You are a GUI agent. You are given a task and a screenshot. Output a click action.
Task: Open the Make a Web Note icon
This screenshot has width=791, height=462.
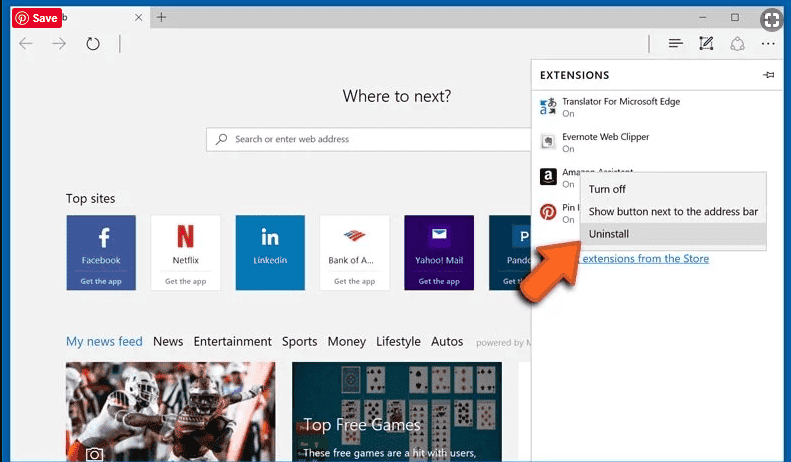point(706,44)
